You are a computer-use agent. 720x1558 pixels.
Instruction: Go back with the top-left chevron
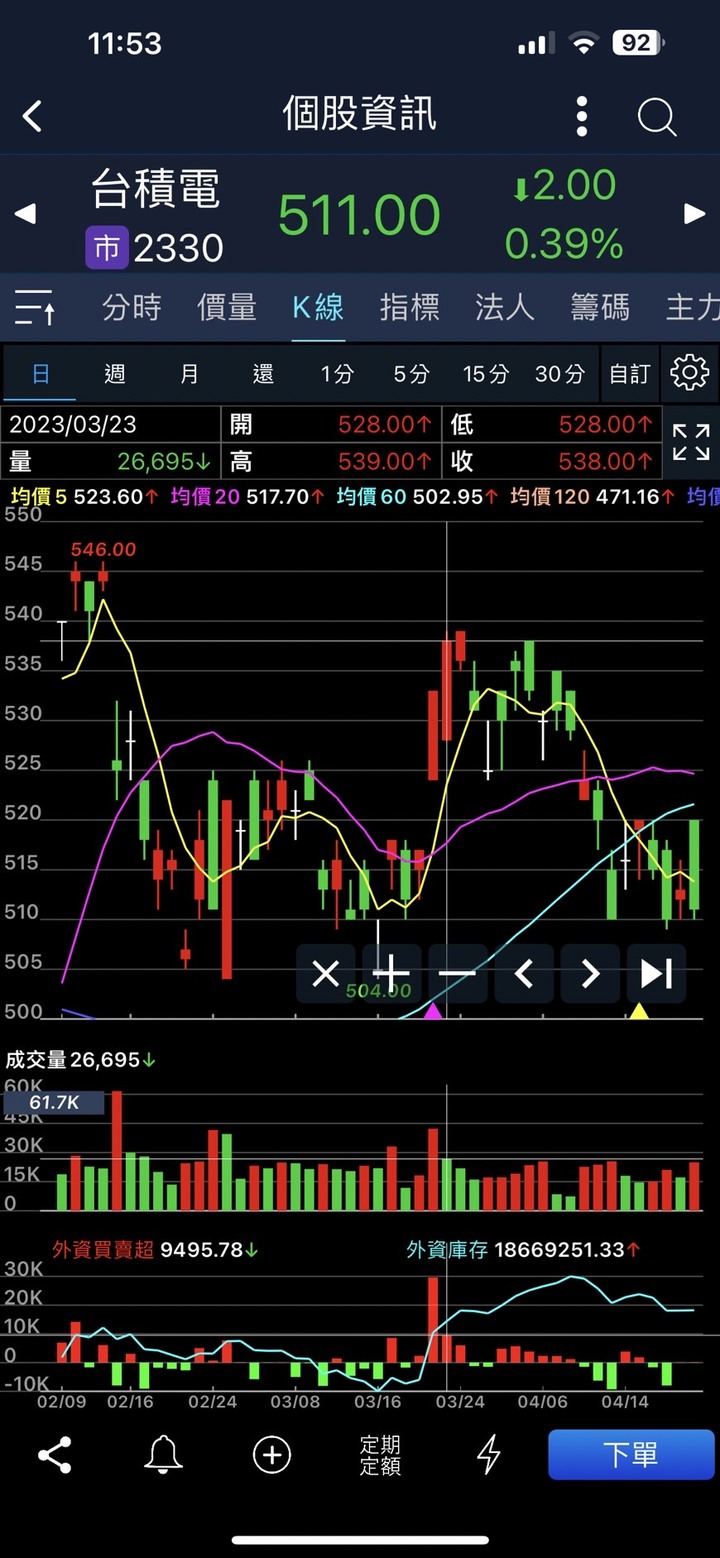coord(33,116)
